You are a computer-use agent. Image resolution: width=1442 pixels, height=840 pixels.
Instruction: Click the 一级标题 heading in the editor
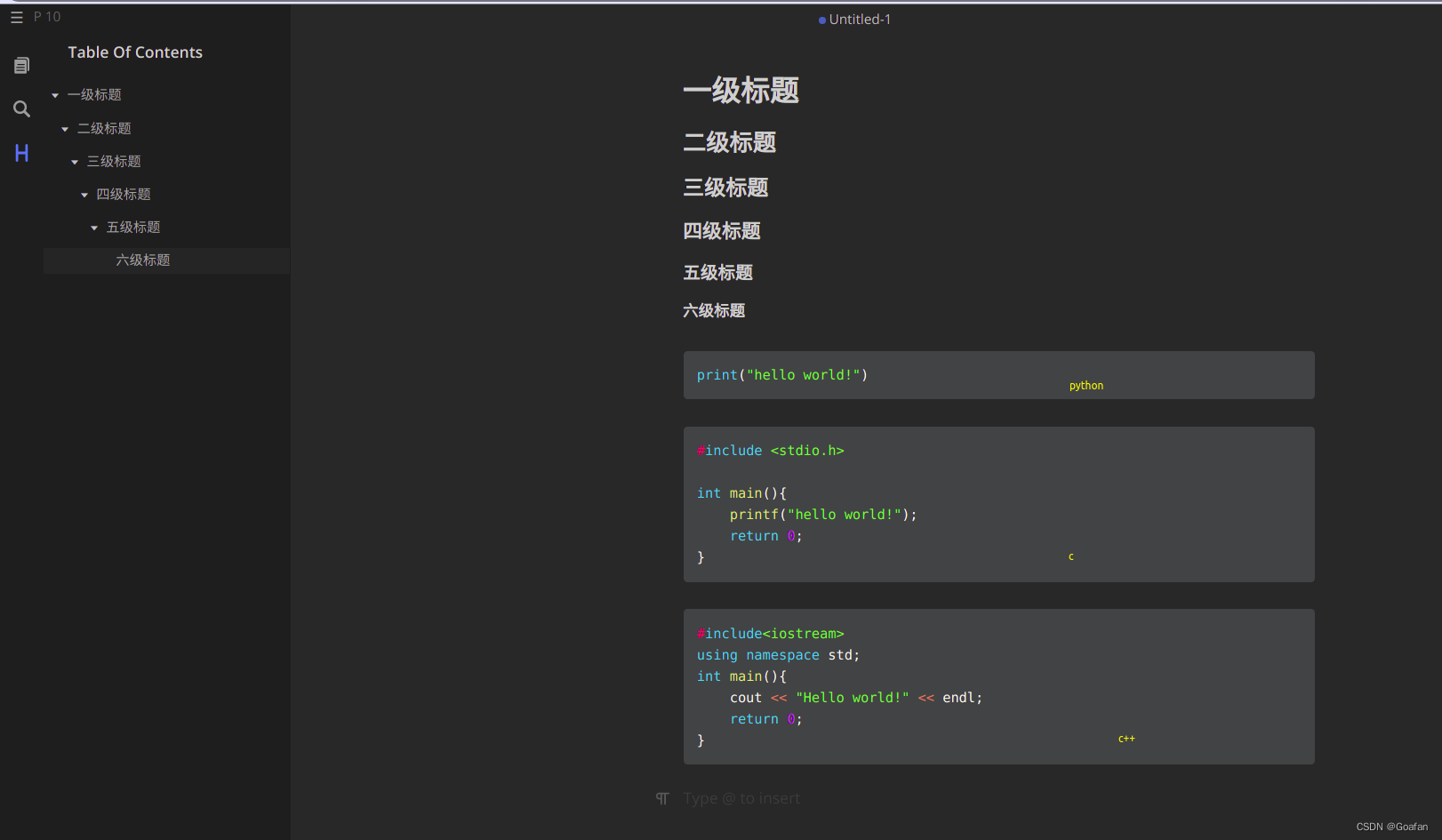tap(741, 90)
